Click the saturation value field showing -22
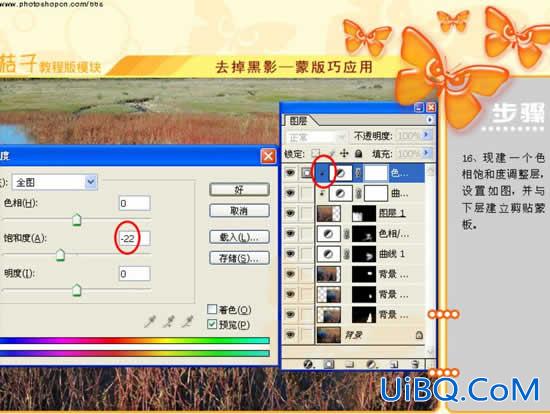 [x=134, y=239]
